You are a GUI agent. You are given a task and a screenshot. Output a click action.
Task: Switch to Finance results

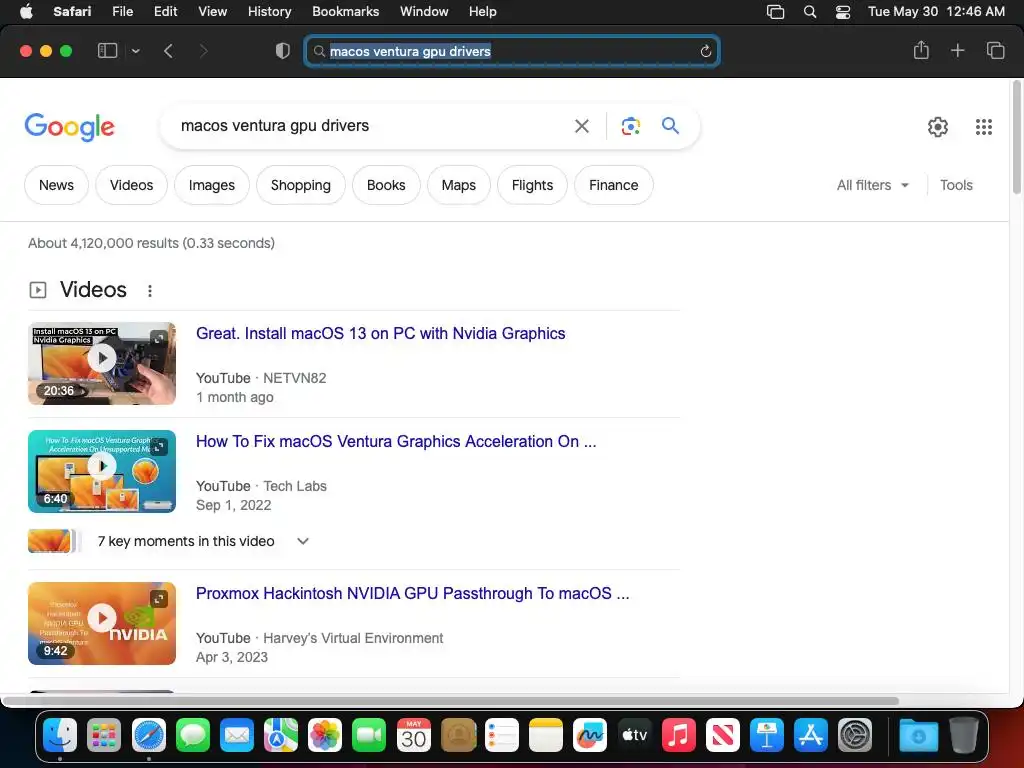point(613,185)
